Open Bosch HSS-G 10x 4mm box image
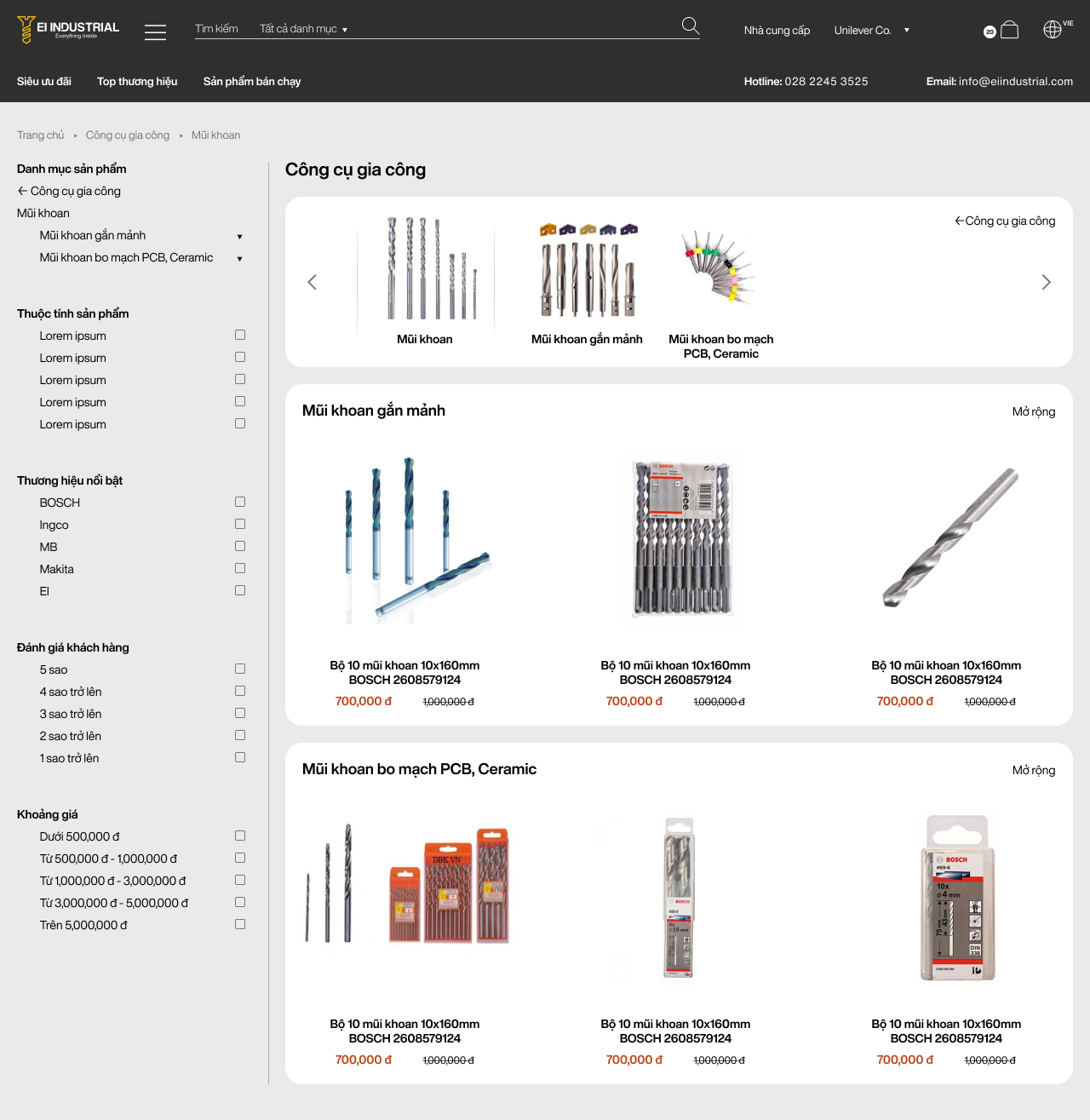Screen dimensions: 1090x1120 pyautogui.click(x=958, y=898)
